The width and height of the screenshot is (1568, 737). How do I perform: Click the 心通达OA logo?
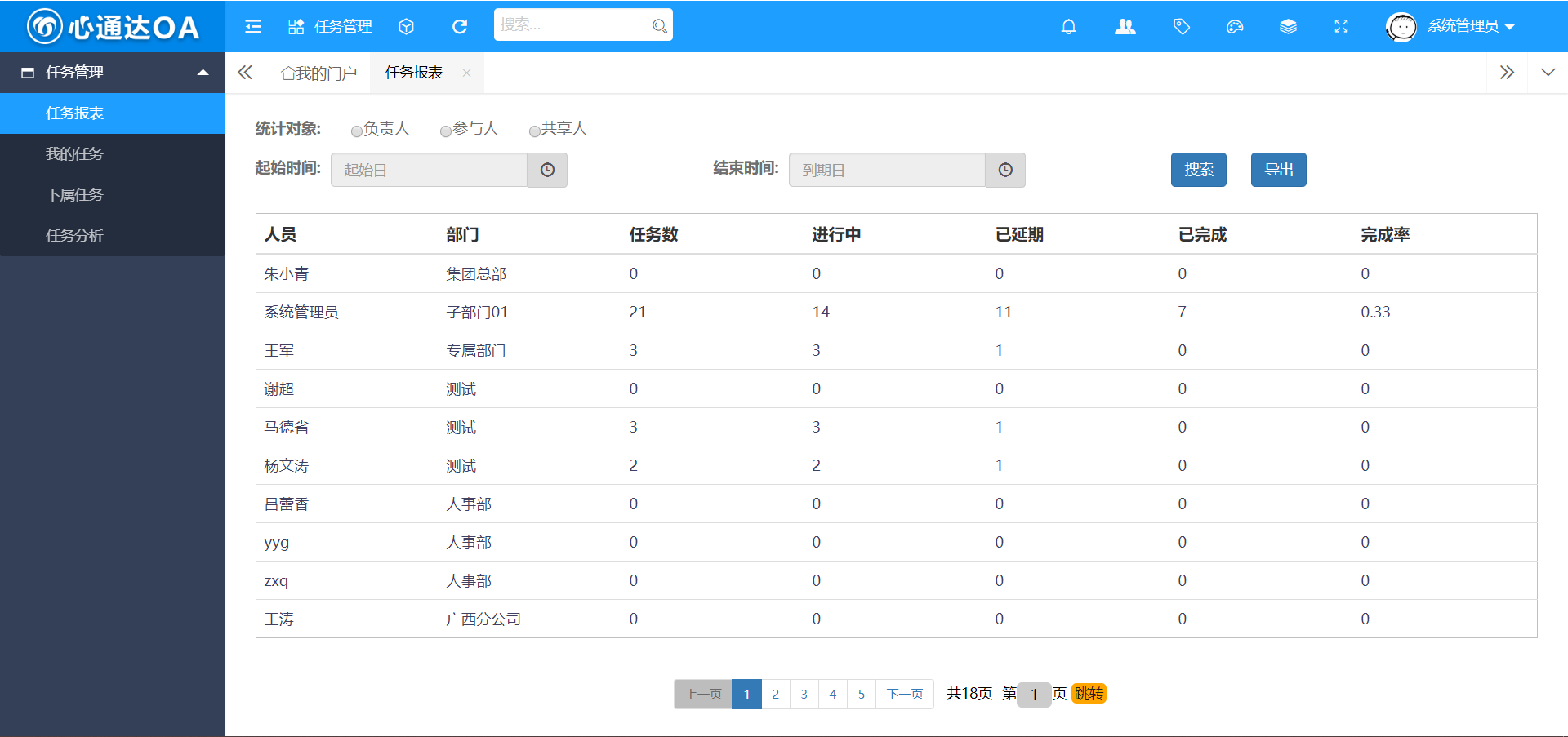pos(113,27)
